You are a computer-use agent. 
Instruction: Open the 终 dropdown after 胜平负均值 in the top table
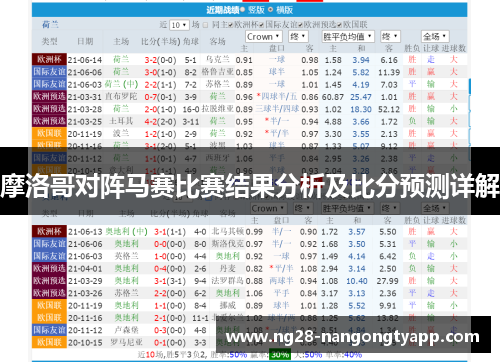tap(390, 36)
